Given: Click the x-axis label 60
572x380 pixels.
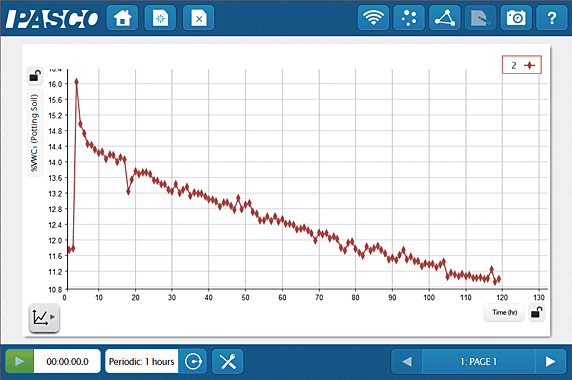Looking at the screenshot, I should (282, 298).
